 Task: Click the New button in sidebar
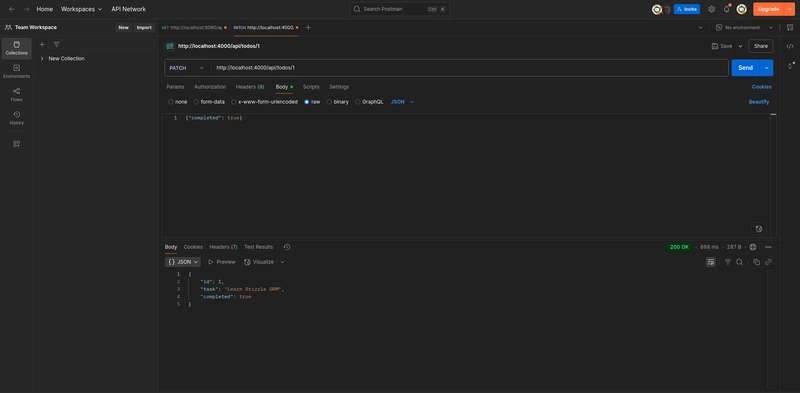click(x=123, y=28)
